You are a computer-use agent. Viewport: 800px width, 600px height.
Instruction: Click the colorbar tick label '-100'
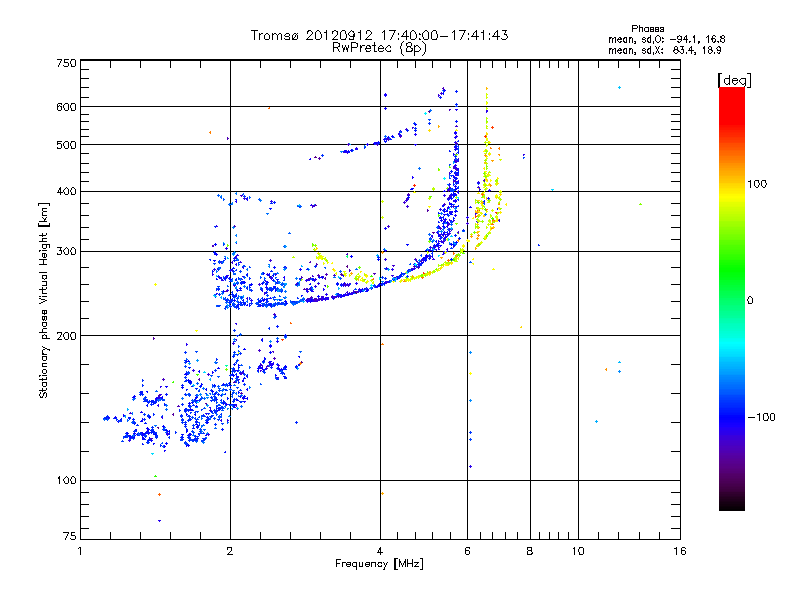761,417
